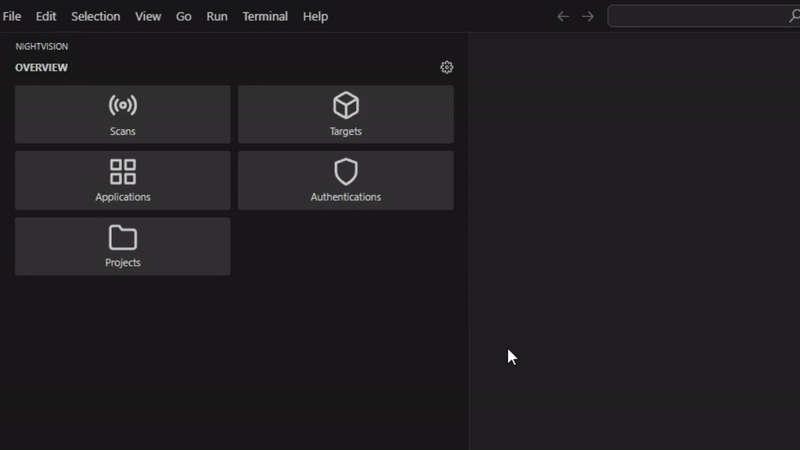Screen dimensions: 800x450
Task: Click the top search command box
Action: pyautogui.click(x=704, y=16)
